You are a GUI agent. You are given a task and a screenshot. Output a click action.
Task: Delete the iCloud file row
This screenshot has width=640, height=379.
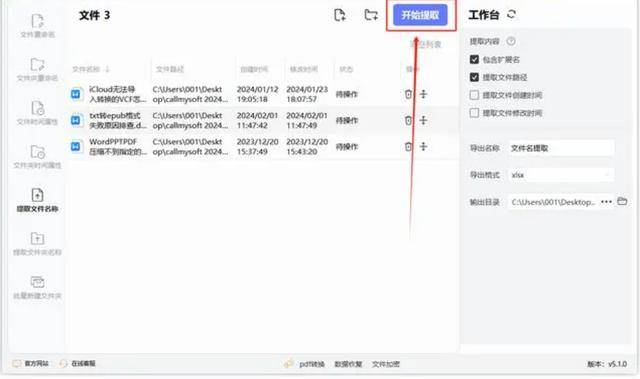point(408,94)
